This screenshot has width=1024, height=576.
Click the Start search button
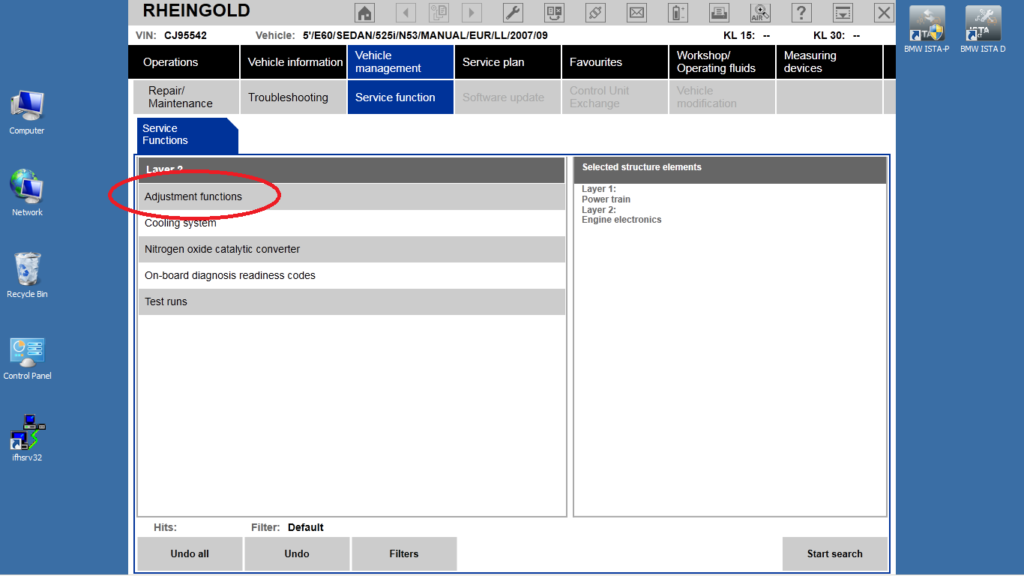835,554
